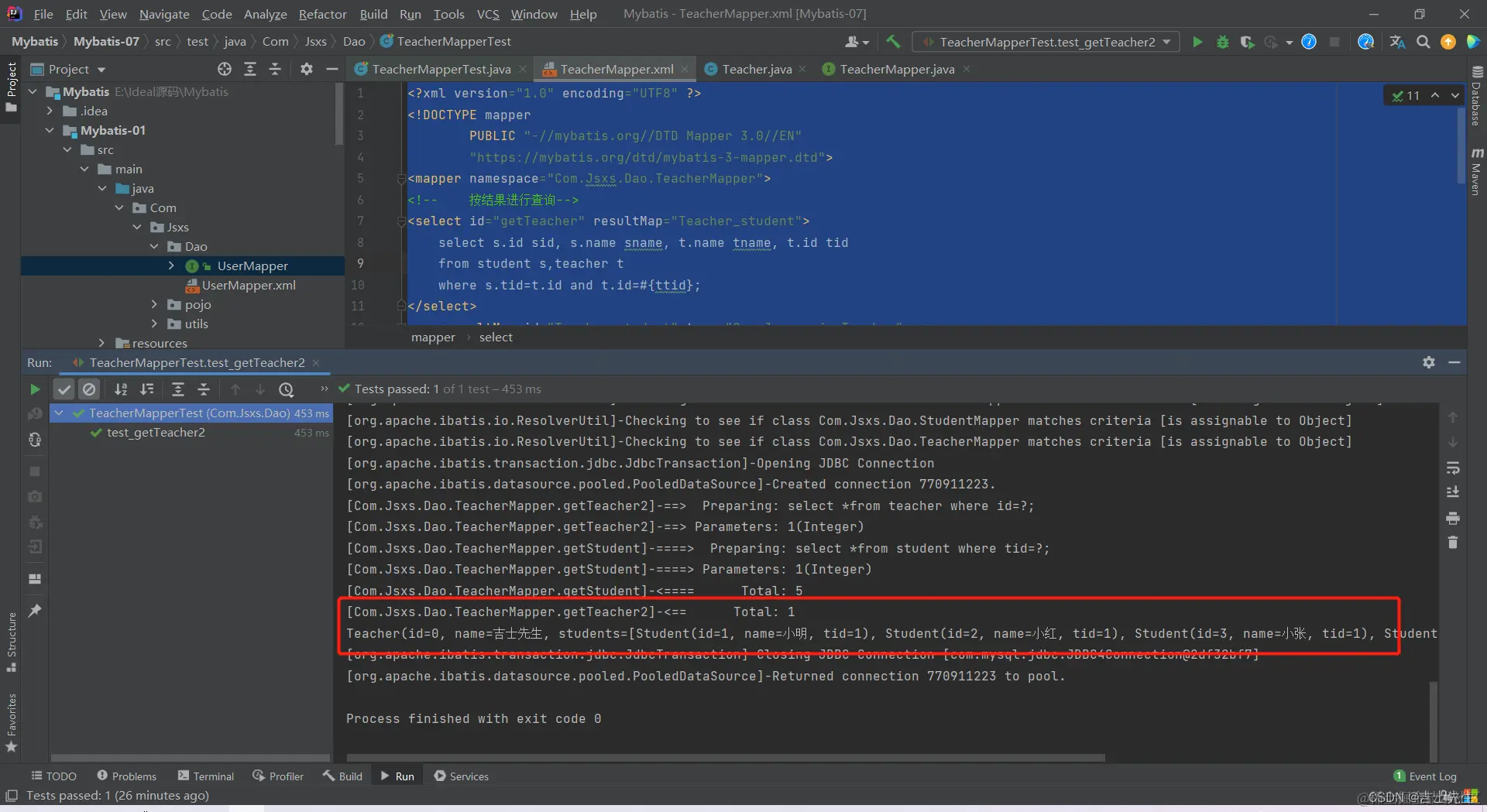Build the project with hammer icon

893,42
